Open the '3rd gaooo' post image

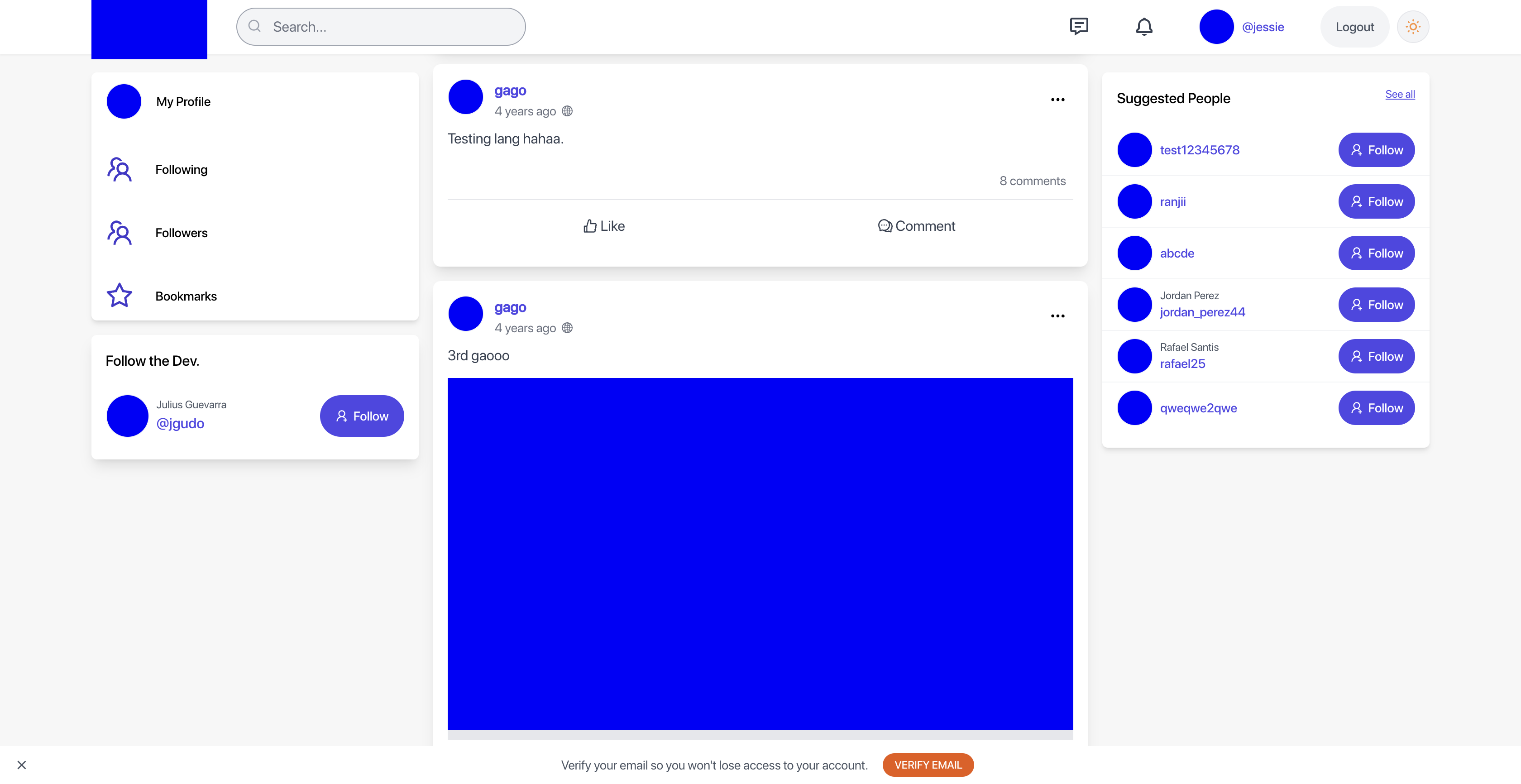coord(760,554)
